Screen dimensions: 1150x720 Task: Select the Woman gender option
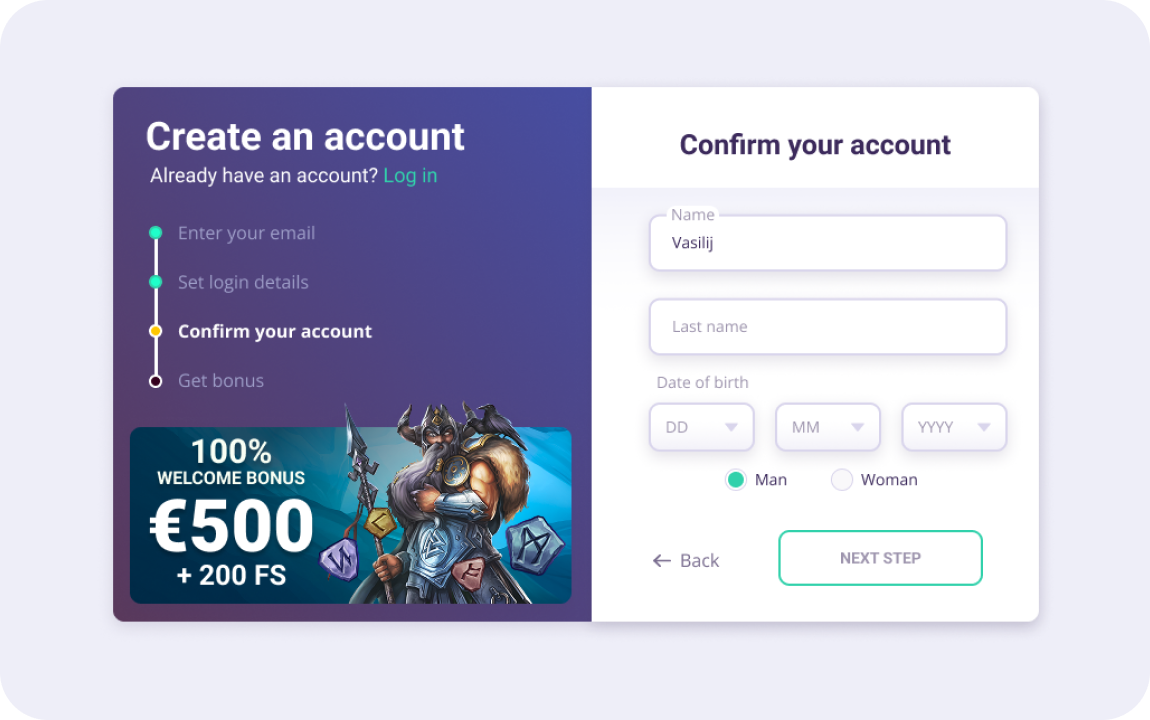click(842, 480)
